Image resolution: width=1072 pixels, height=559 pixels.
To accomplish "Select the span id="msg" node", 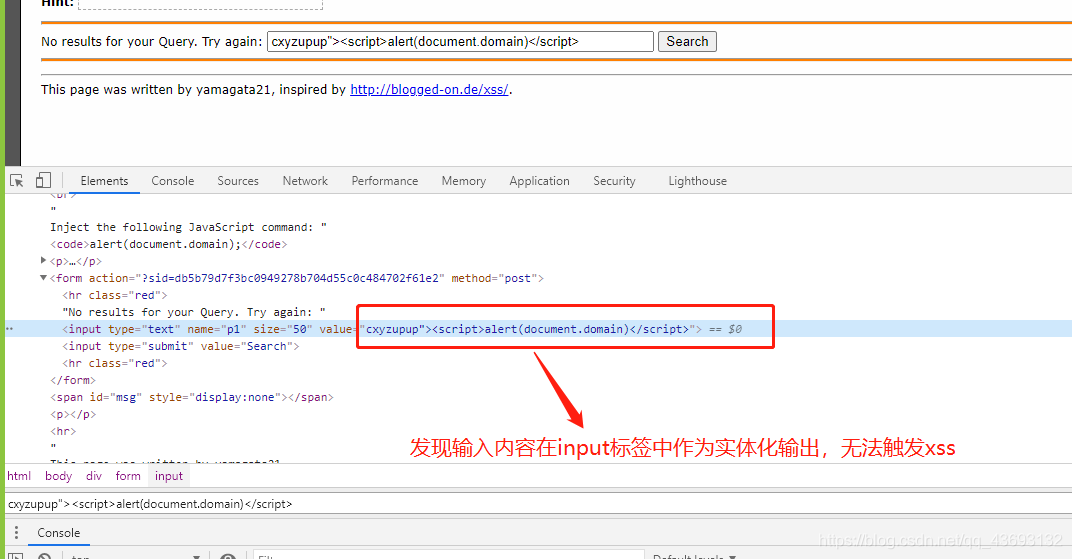I will [x=191, y=397].
